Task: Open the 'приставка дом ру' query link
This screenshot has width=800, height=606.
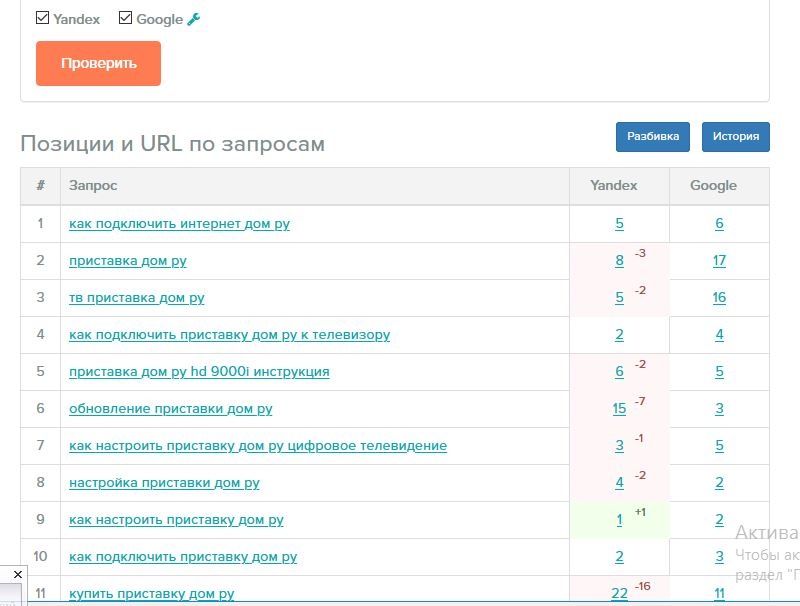Action: pyautogui.click(x=128, y=261)
